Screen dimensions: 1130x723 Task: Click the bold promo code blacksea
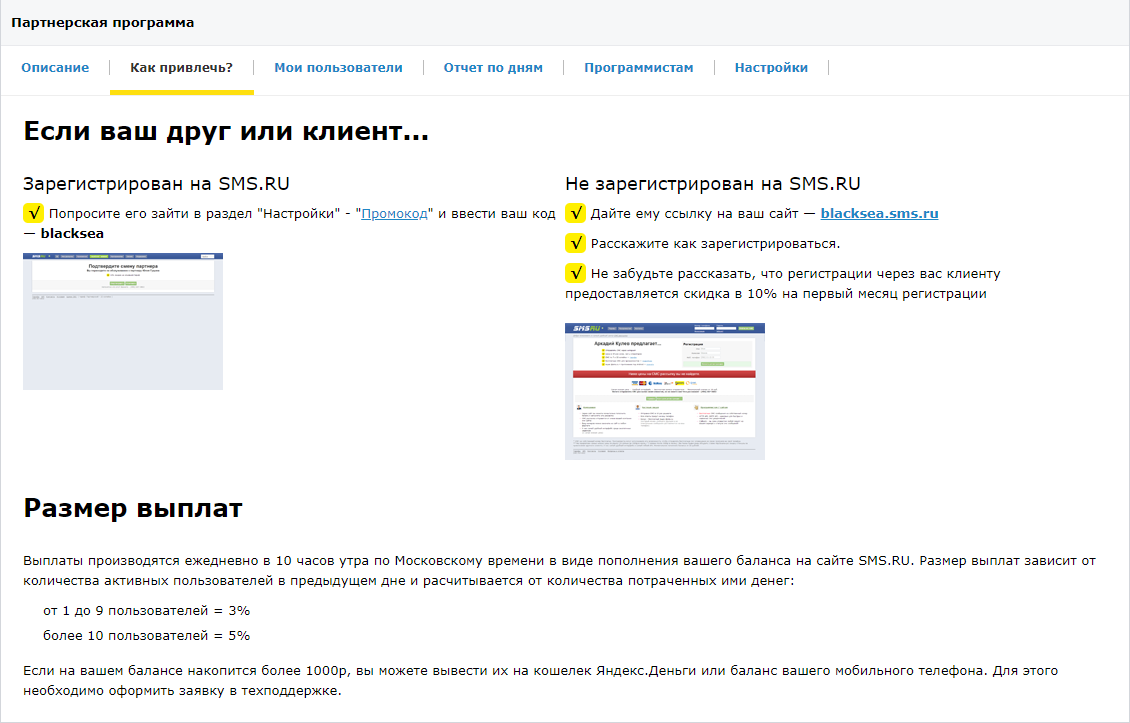point(72,234)
